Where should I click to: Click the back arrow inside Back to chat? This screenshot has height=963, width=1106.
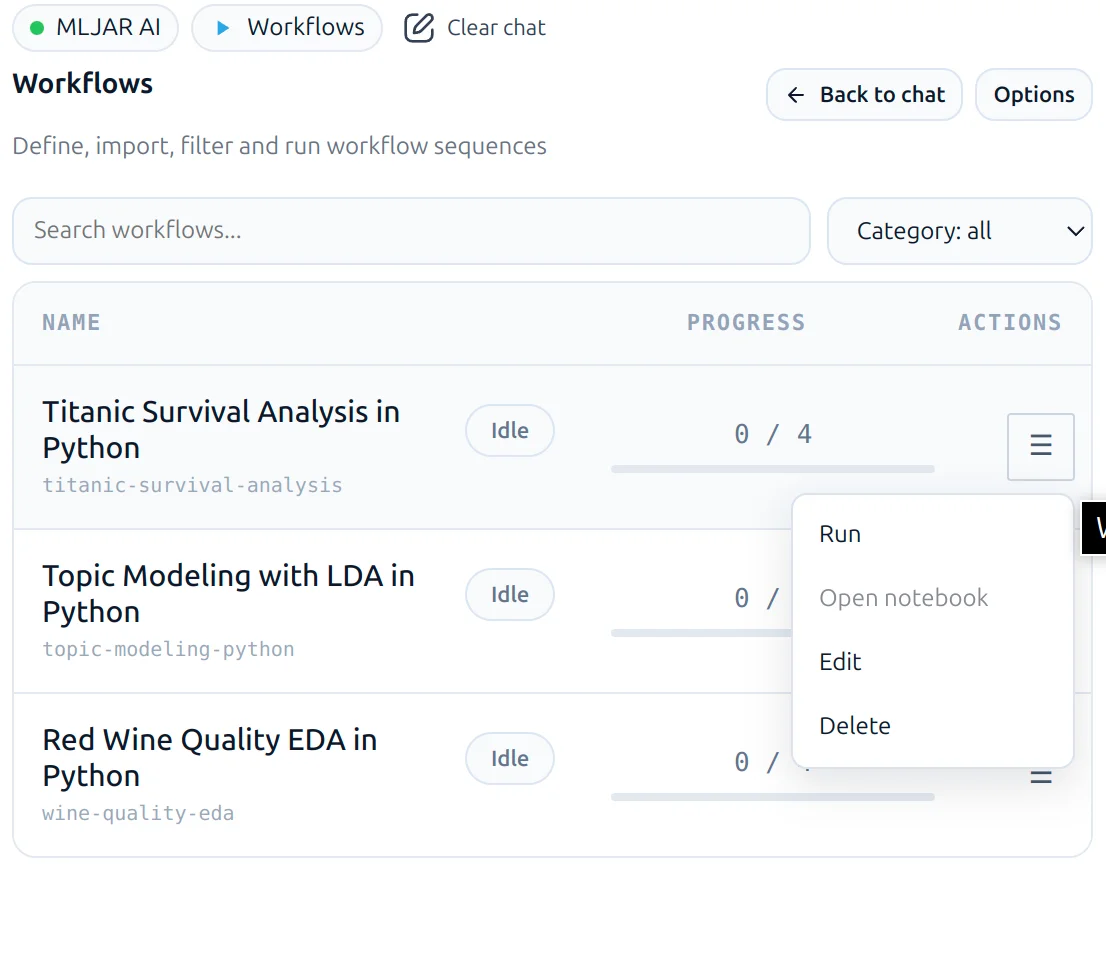[x=794, y=94]
